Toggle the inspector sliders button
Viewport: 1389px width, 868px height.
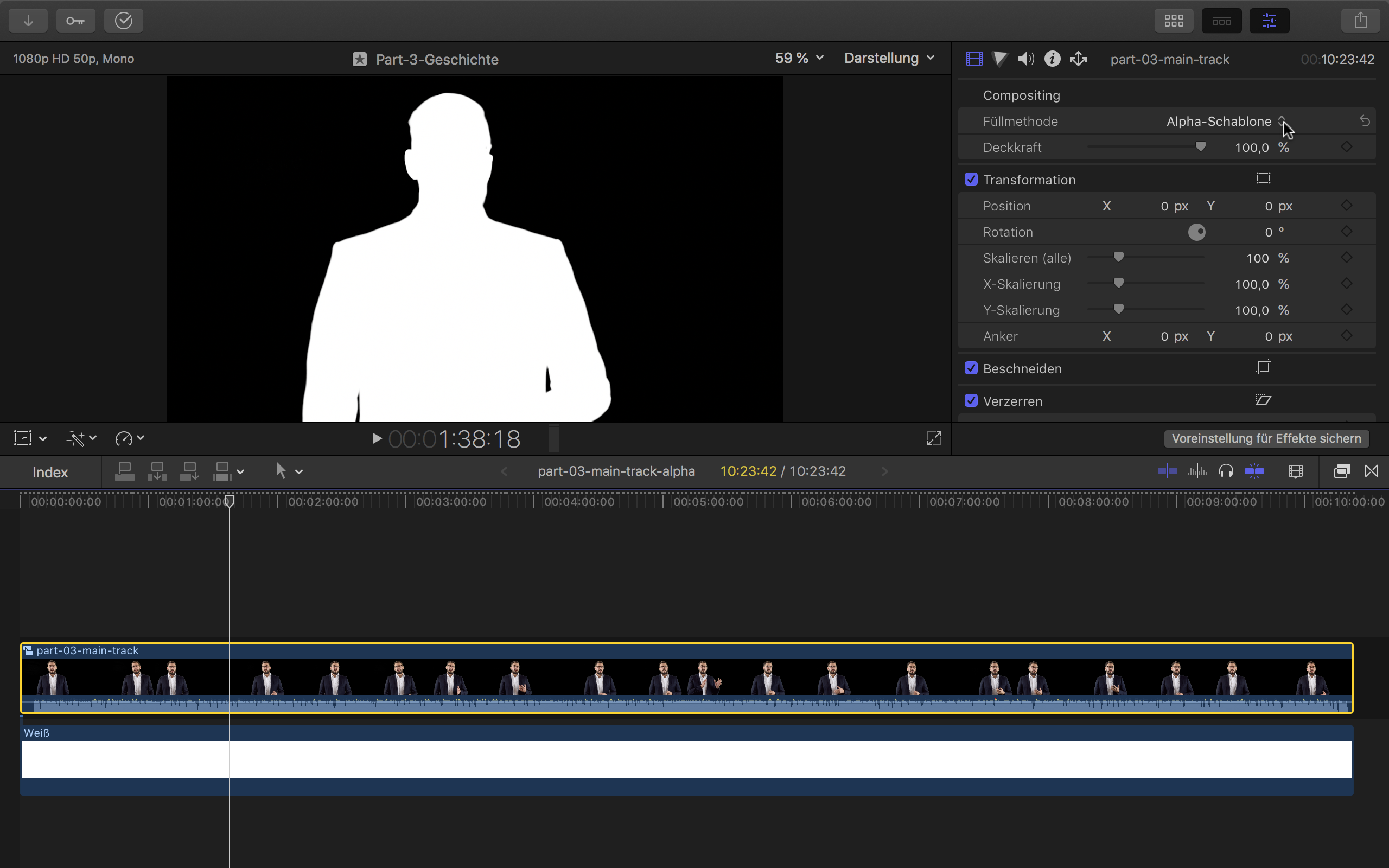pyautogui.click(x=1270, y=21)
